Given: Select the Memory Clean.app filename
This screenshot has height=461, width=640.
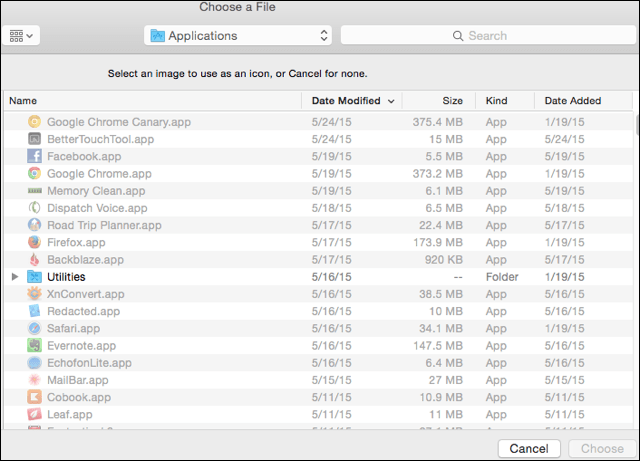Looking at the screenshot, I should (x=96, y=191).
